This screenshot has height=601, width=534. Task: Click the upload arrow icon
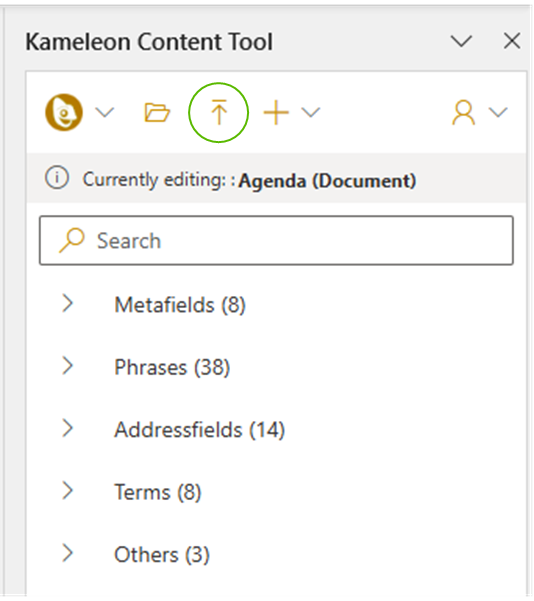coord(219,112)
